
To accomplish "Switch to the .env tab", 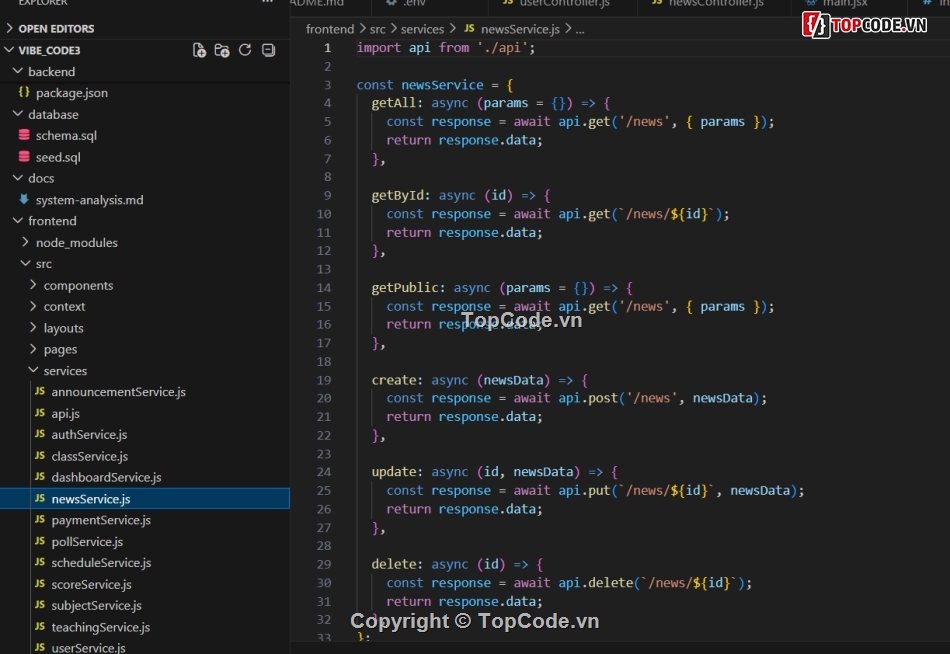I will coord(409,3).
